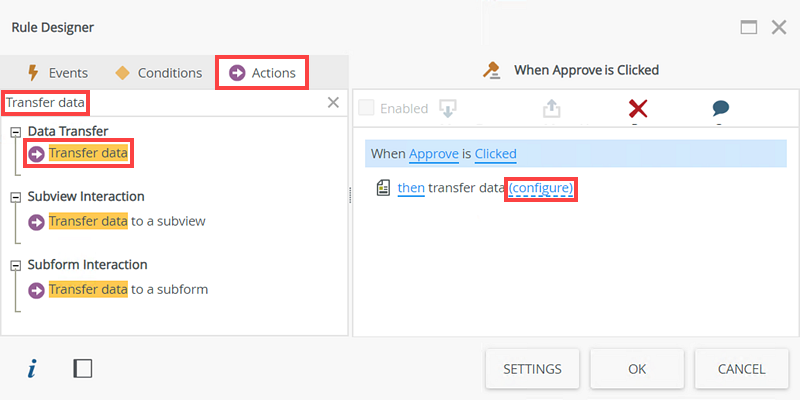Clear the search box with X

point(334,102)
